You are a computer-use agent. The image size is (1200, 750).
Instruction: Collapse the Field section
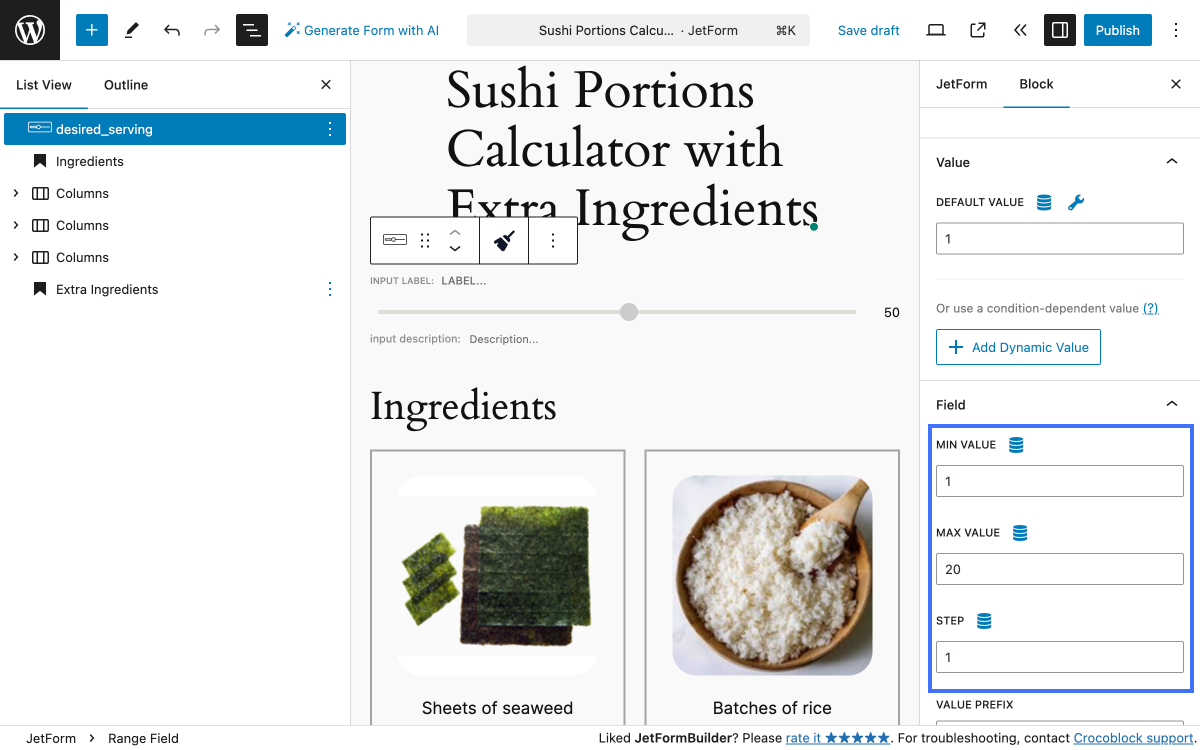click(x=1171, y=404)
